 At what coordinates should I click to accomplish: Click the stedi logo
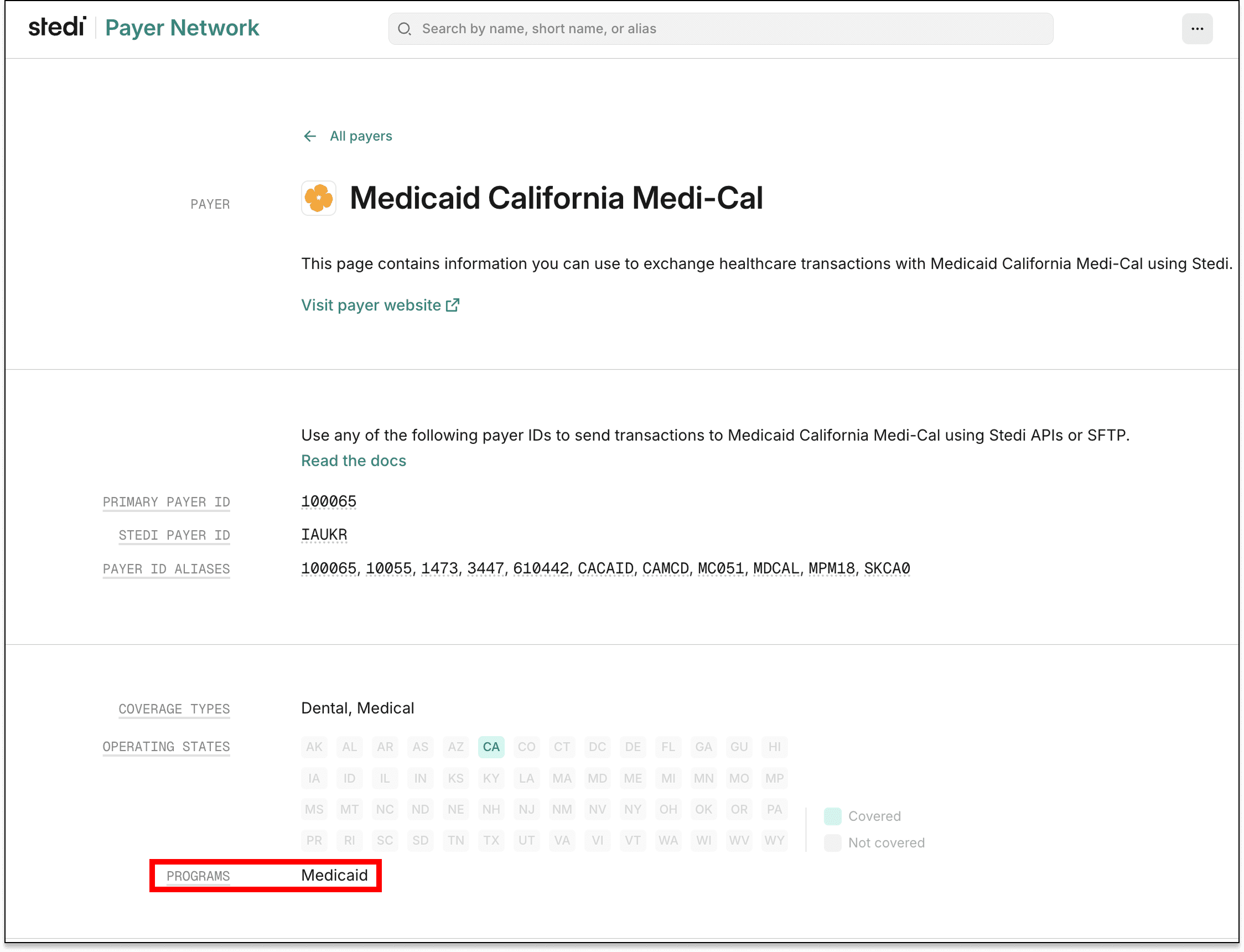(57, 27)
